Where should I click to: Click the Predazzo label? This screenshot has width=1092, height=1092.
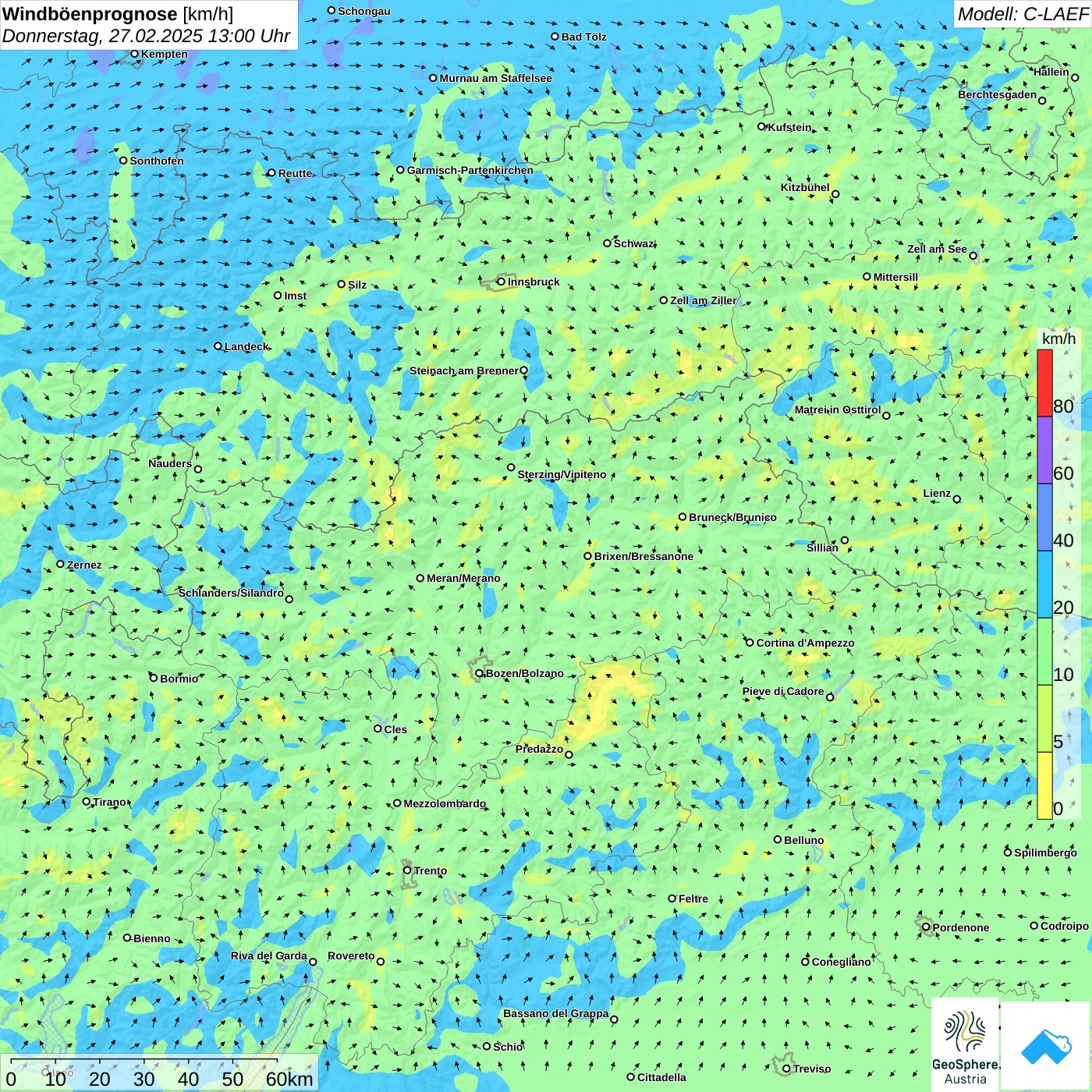539,749
